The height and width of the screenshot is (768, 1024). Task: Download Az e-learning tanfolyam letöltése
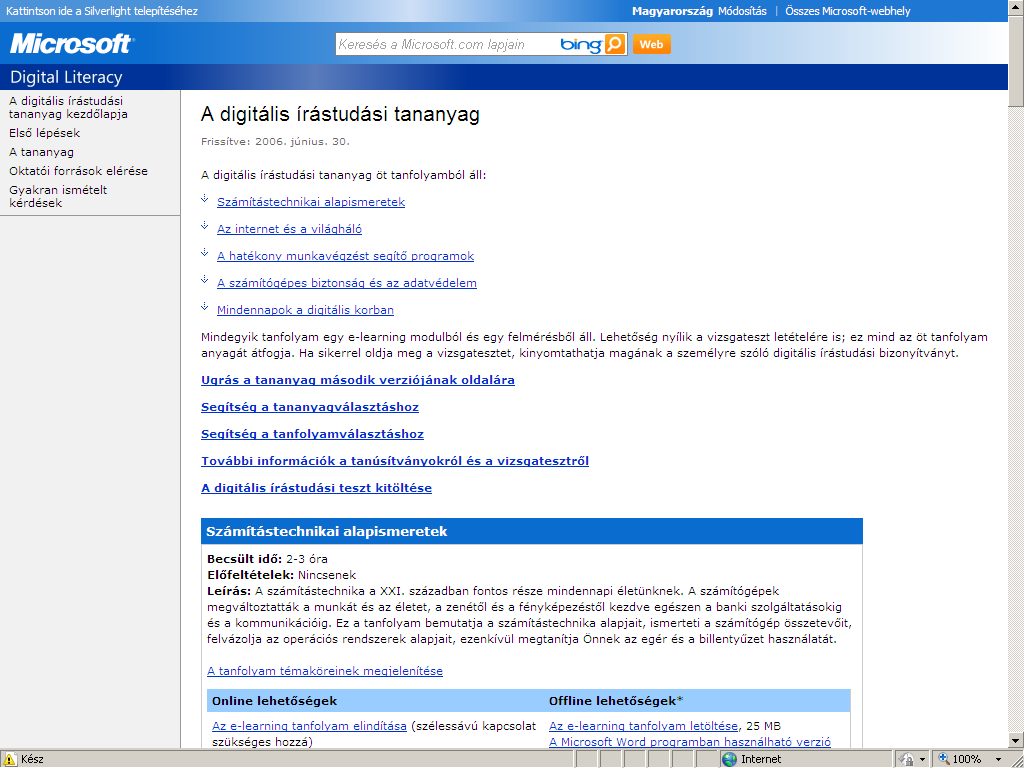(643, 726)
